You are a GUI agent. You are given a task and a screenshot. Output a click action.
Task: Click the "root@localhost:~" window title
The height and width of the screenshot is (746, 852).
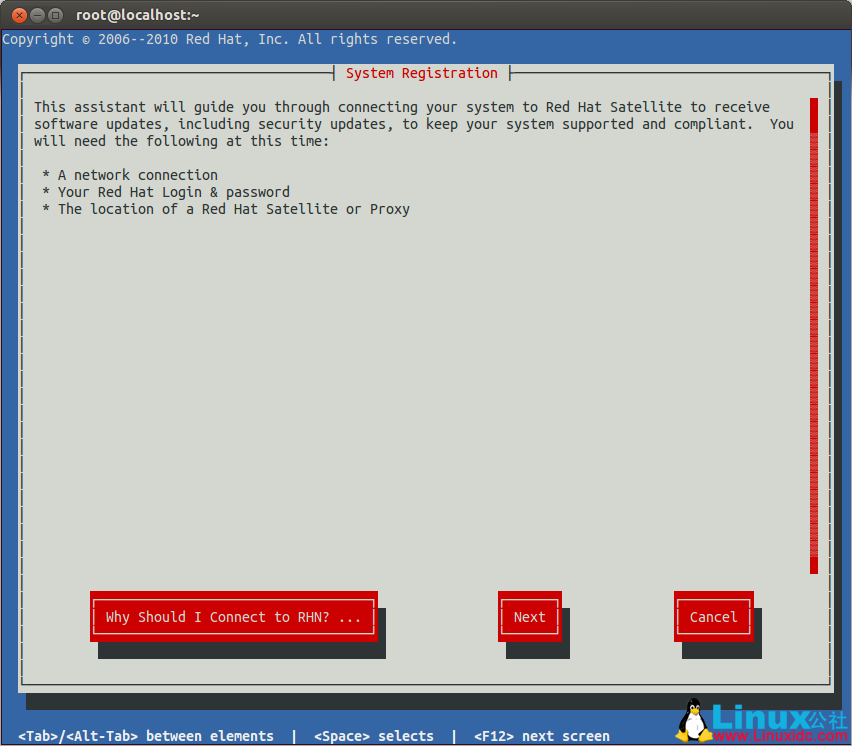pos(137,15)
